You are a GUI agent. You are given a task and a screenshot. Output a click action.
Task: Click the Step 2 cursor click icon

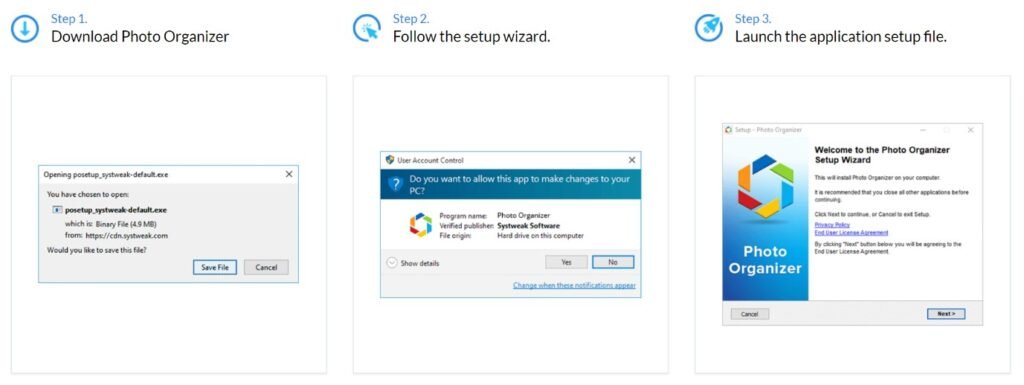click(367, 29)
